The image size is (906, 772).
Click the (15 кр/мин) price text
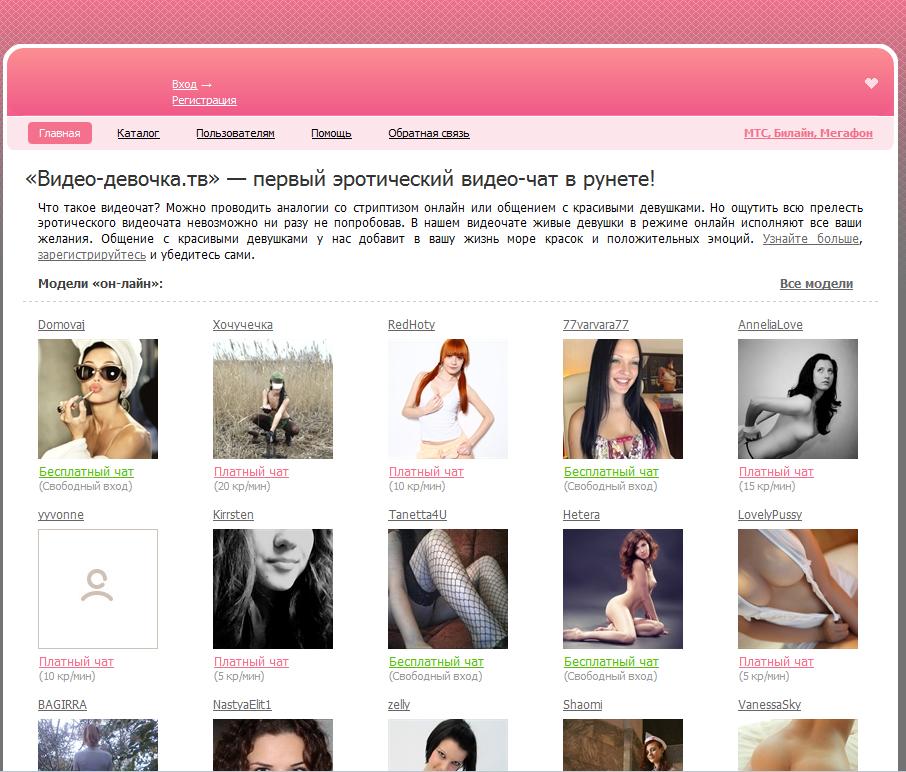(767, 487)
